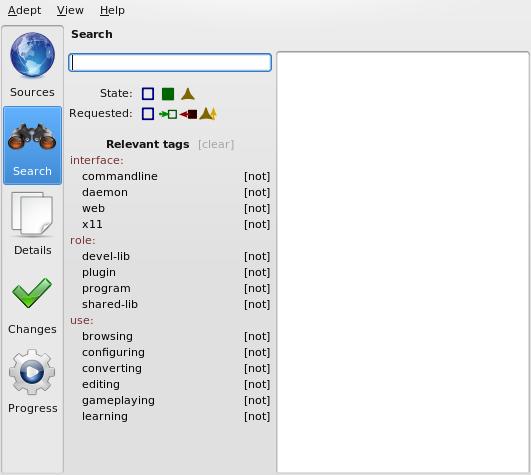Select the gameplaying use tag

pos(118,401)
